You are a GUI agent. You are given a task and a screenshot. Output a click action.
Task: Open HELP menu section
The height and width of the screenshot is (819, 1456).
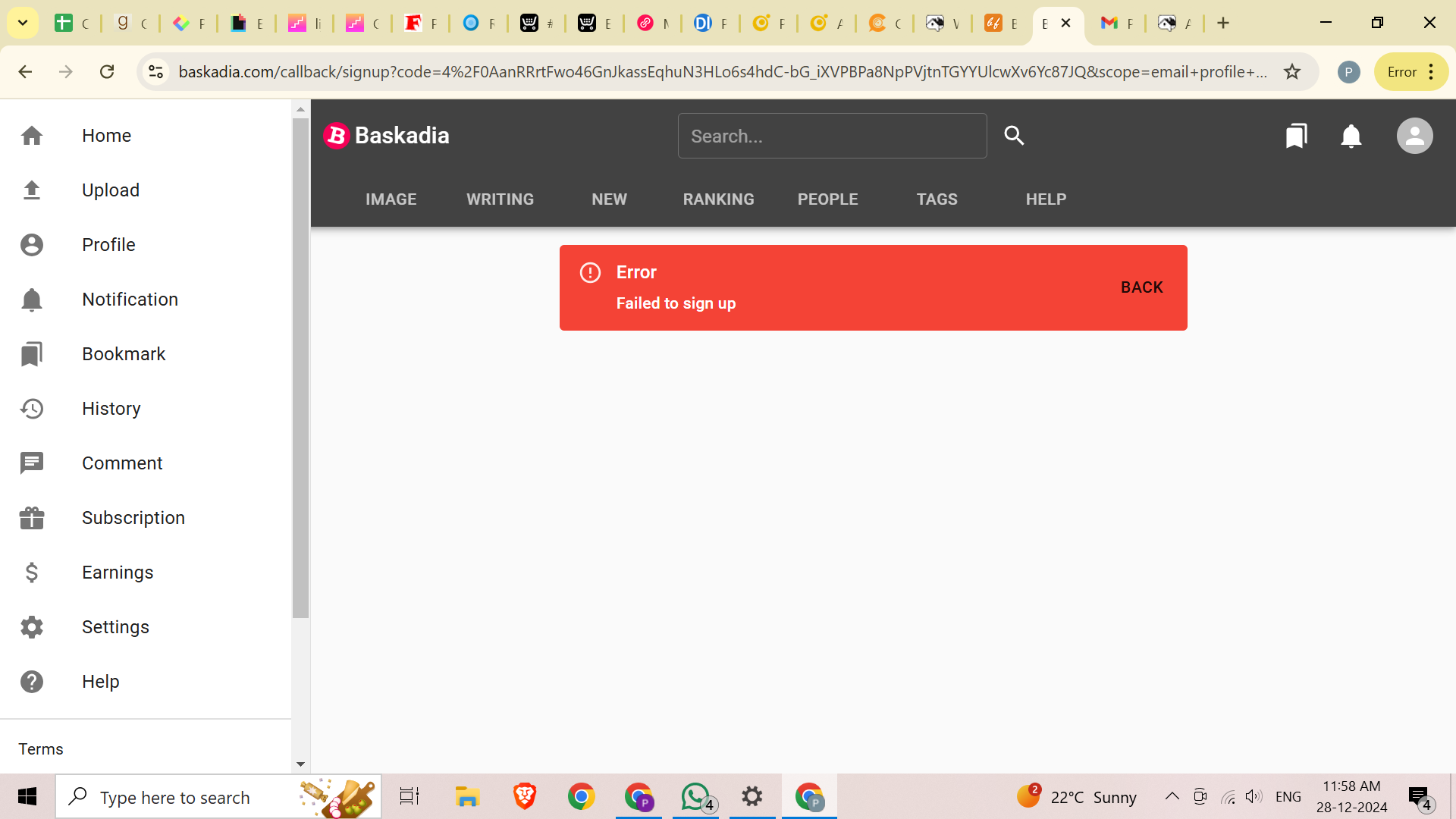pos(1046,199)
